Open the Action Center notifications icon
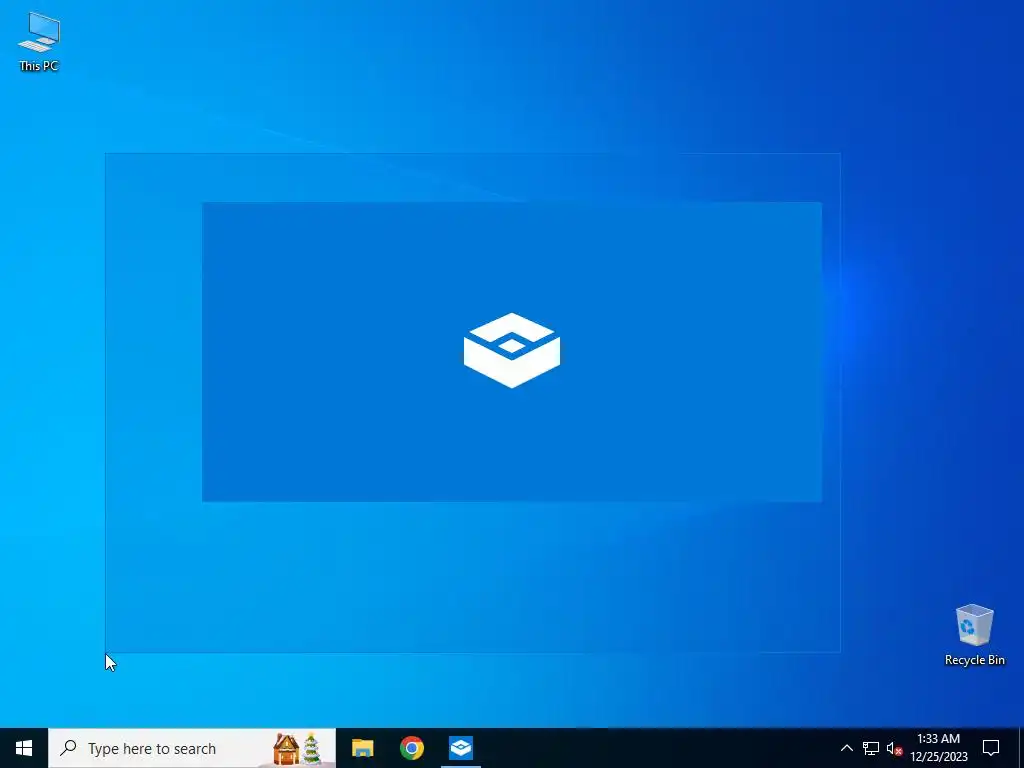 tap(991, 748)
